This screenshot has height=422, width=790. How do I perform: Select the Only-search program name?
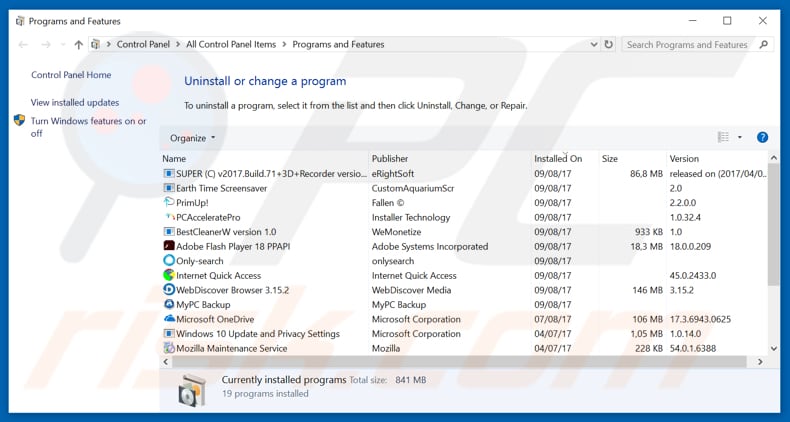coord(200,261)
